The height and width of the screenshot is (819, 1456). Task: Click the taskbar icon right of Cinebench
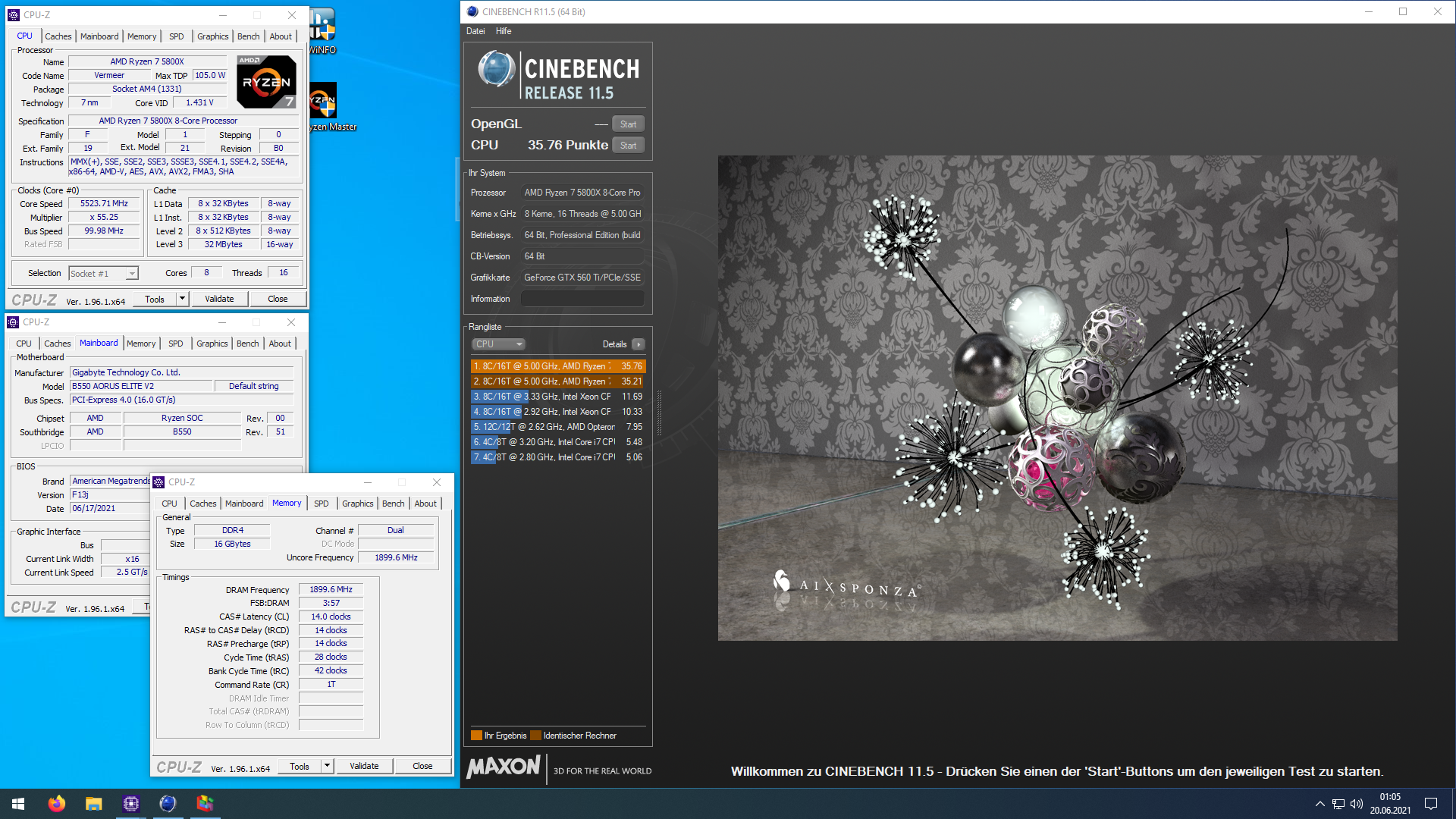[205, 804]
